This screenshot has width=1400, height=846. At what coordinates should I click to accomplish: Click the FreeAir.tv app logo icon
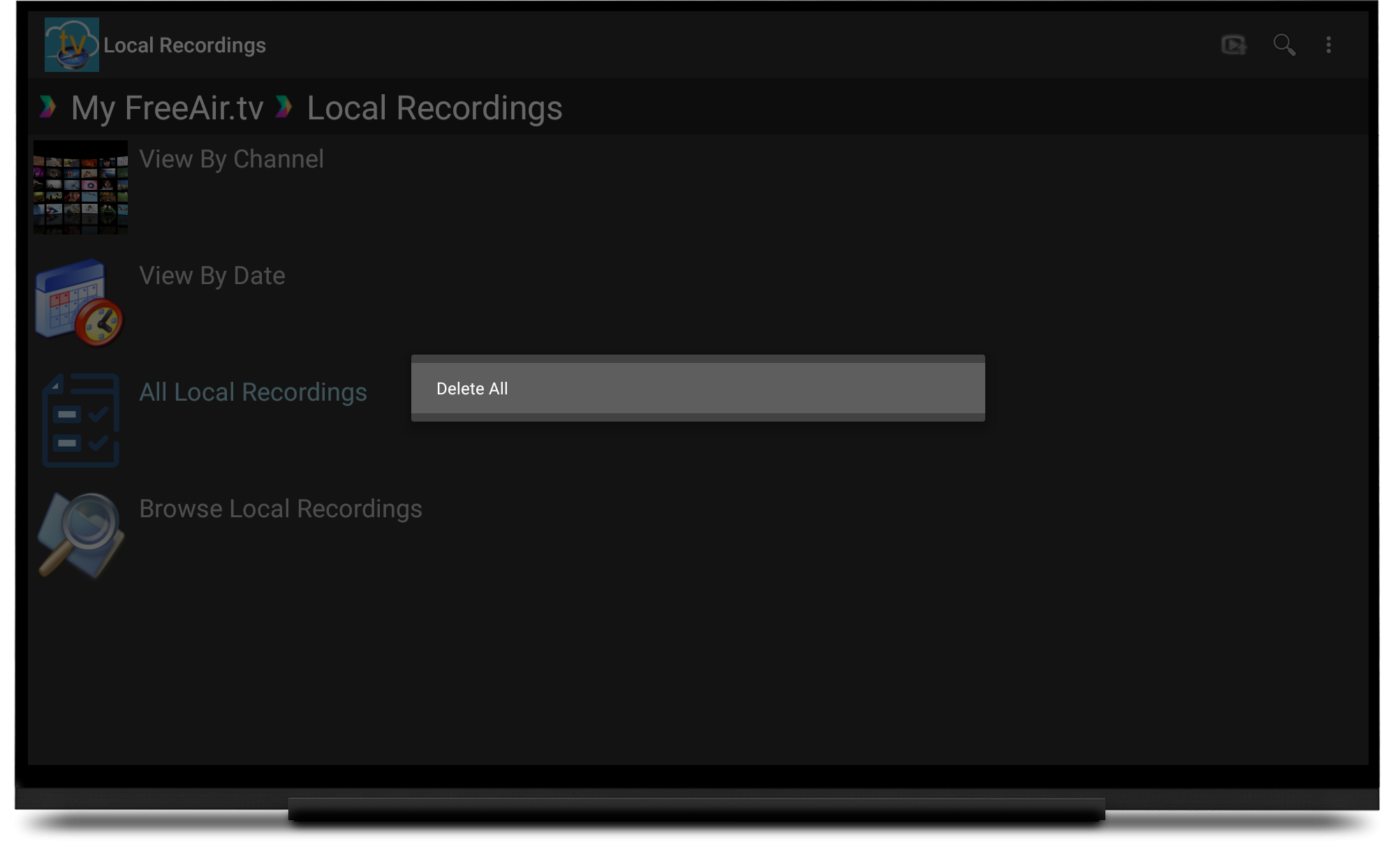71,45
